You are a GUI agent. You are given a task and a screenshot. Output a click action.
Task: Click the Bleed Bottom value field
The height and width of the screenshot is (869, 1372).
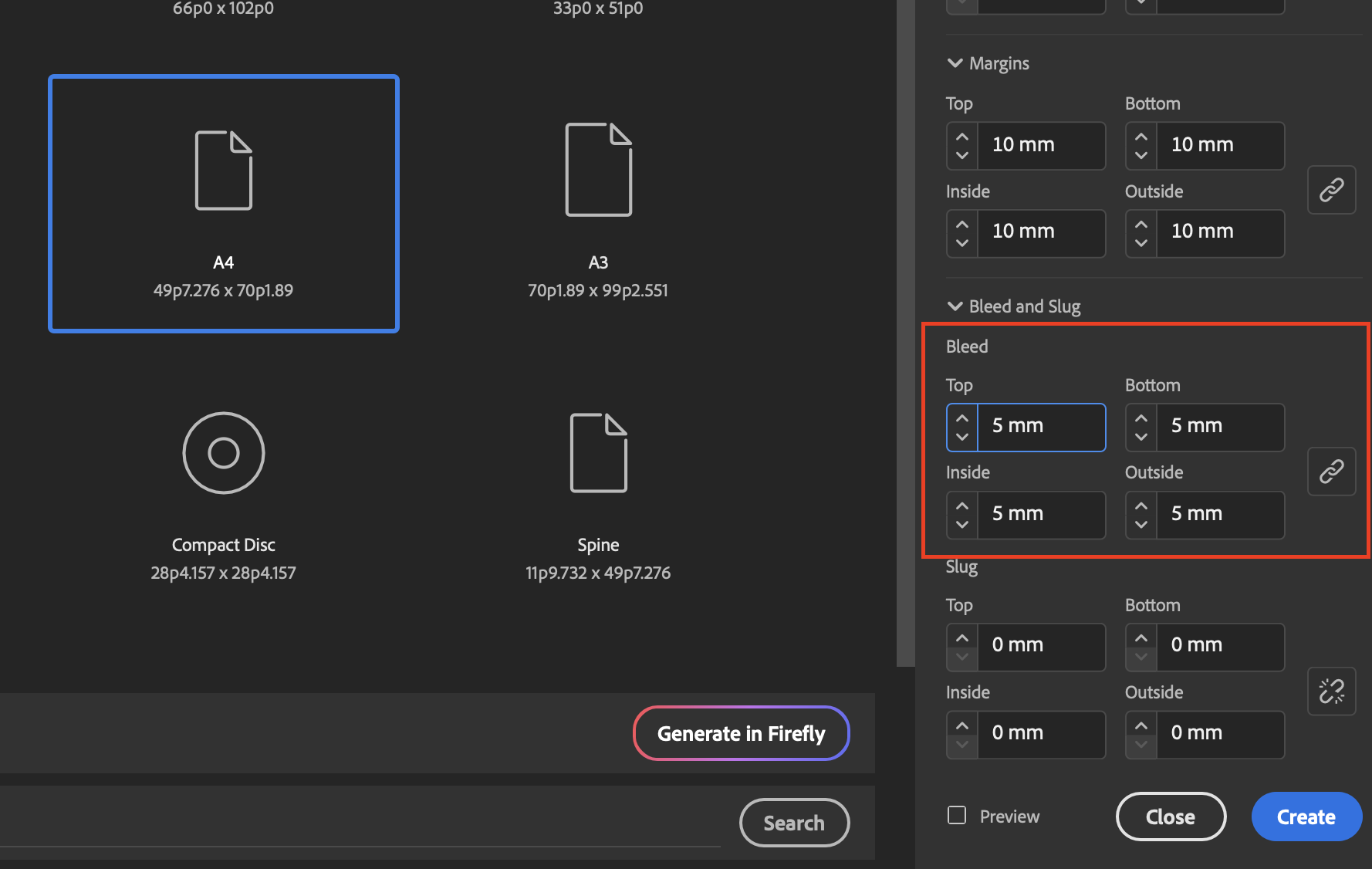(x=1221, y=427)
